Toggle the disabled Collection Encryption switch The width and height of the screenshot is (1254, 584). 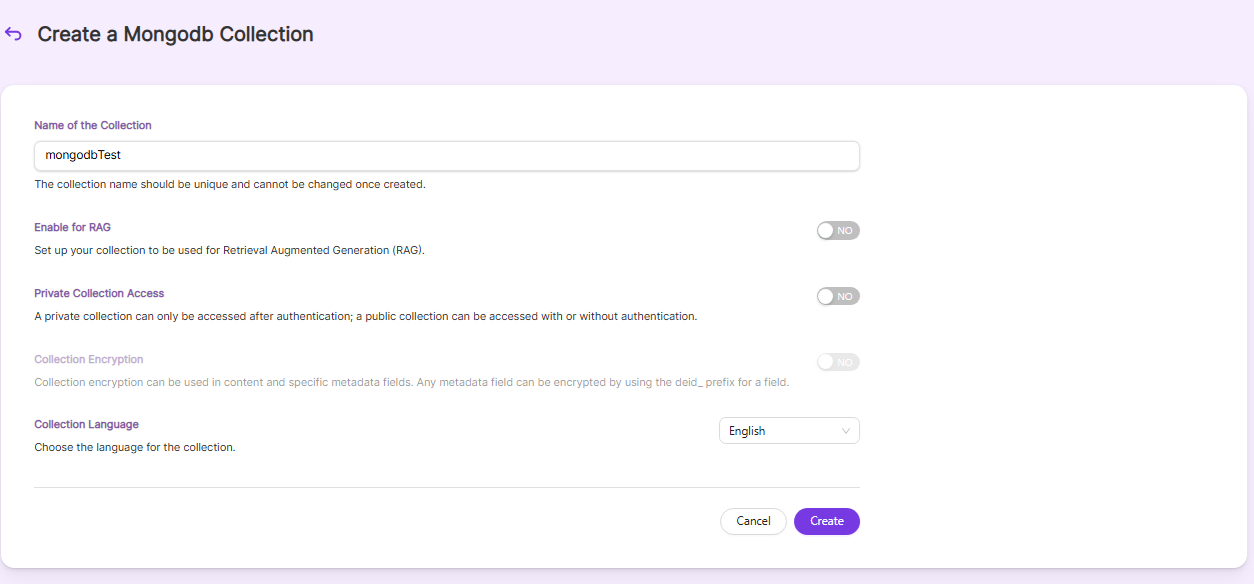click(838, 362)
